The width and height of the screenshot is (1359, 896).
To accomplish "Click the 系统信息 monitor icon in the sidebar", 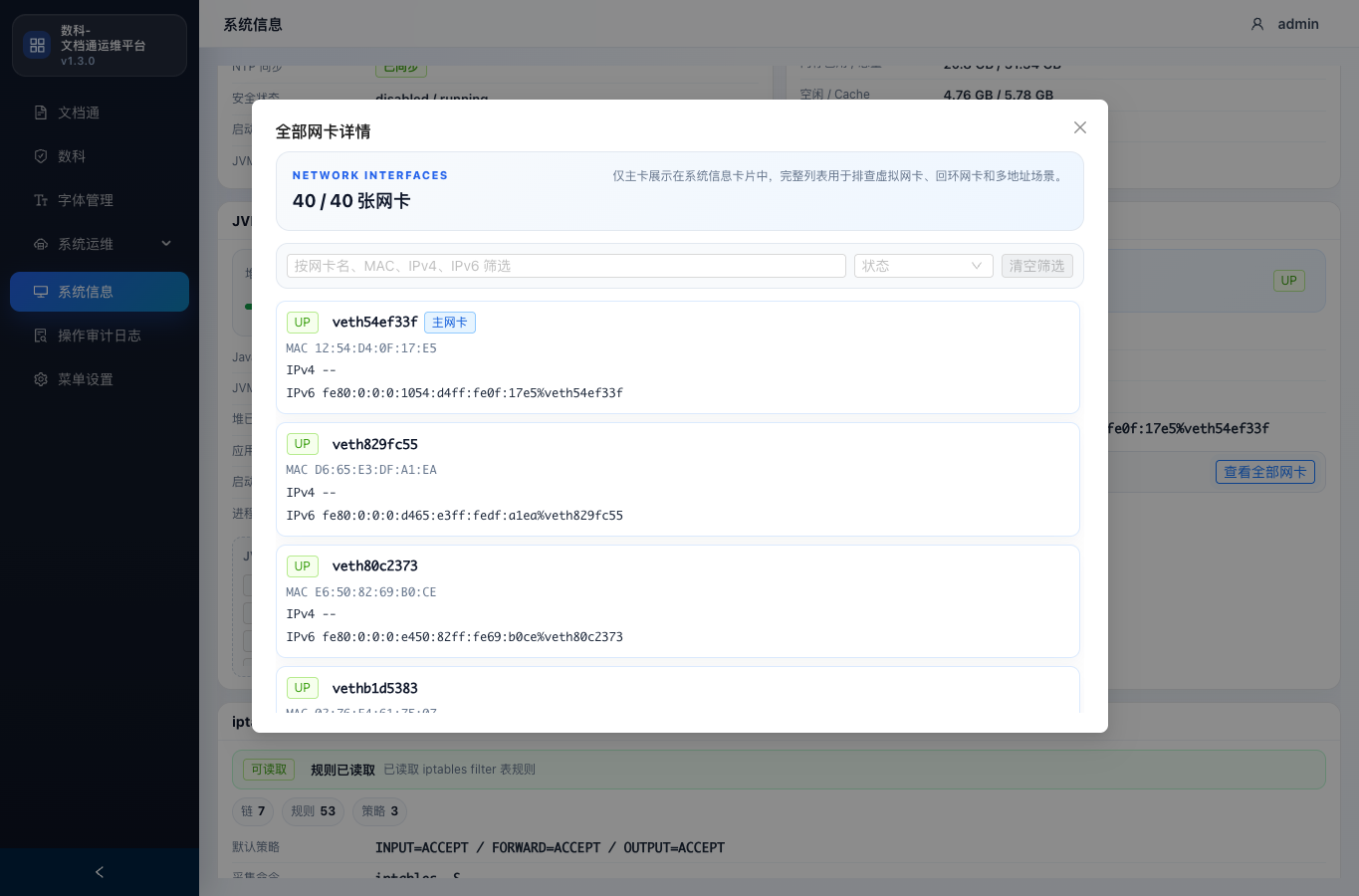I will coord(41,292).
